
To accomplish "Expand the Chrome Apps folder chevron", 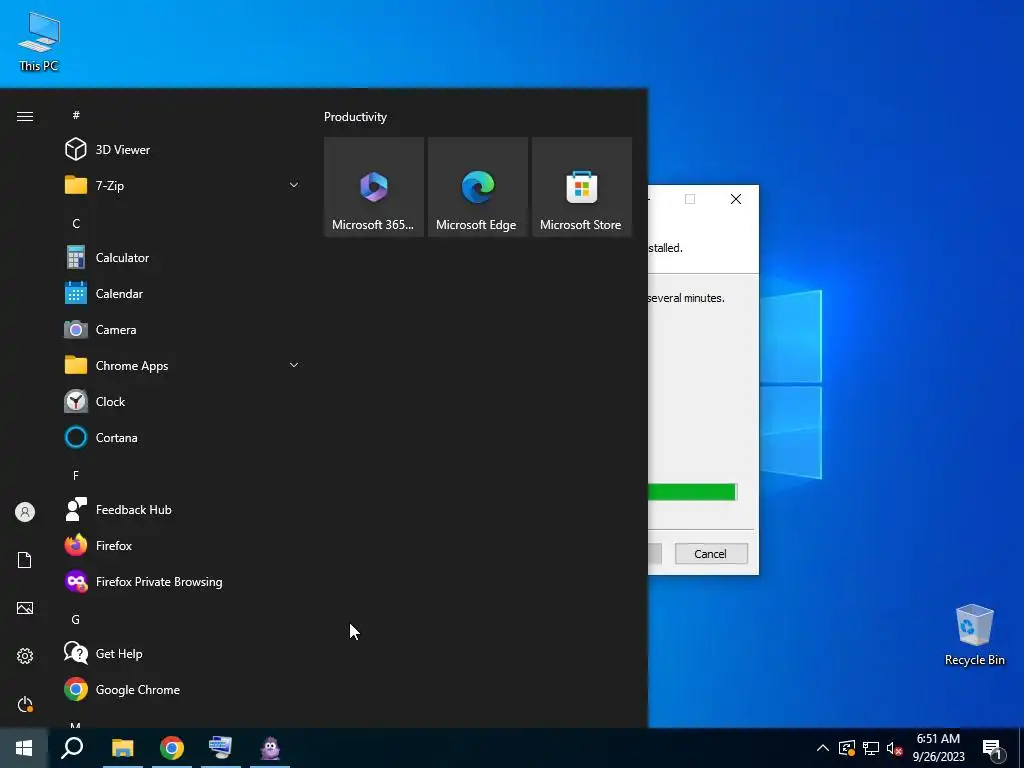I will pos(294,365).
